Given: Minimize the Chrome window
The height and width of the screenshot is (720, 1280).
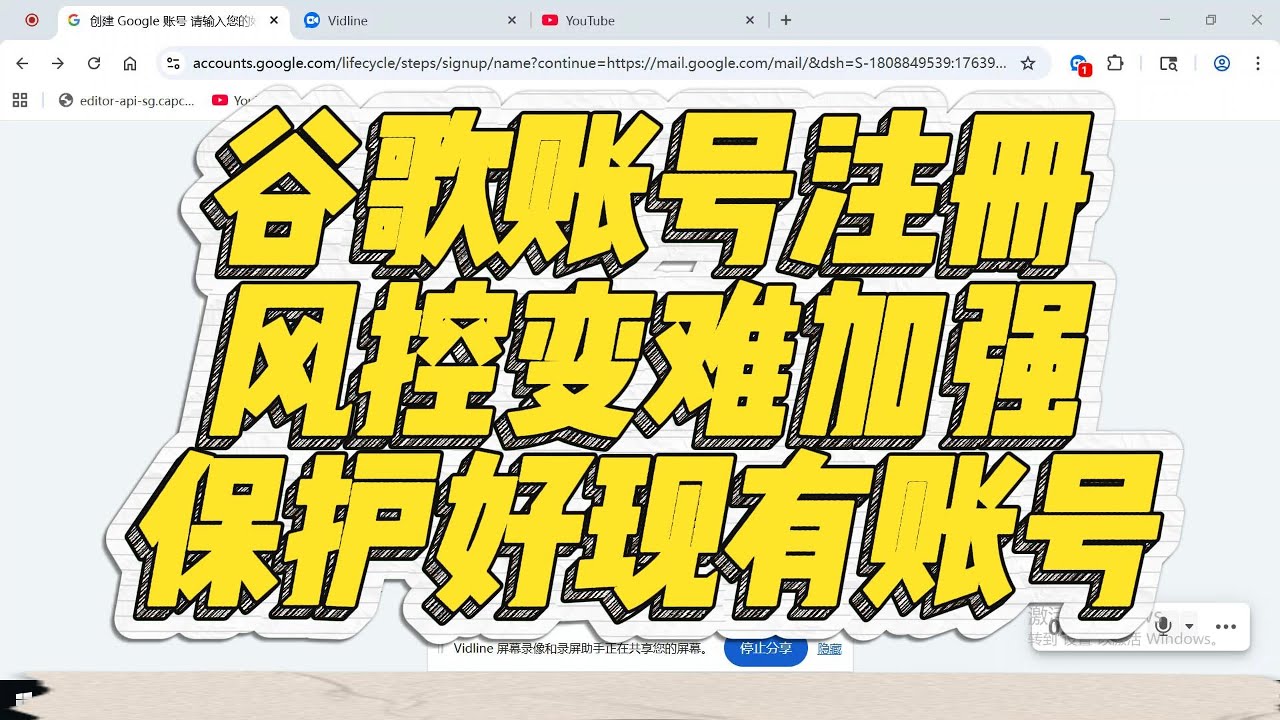Looking at the screenshot, I should tap(1165, 20).
